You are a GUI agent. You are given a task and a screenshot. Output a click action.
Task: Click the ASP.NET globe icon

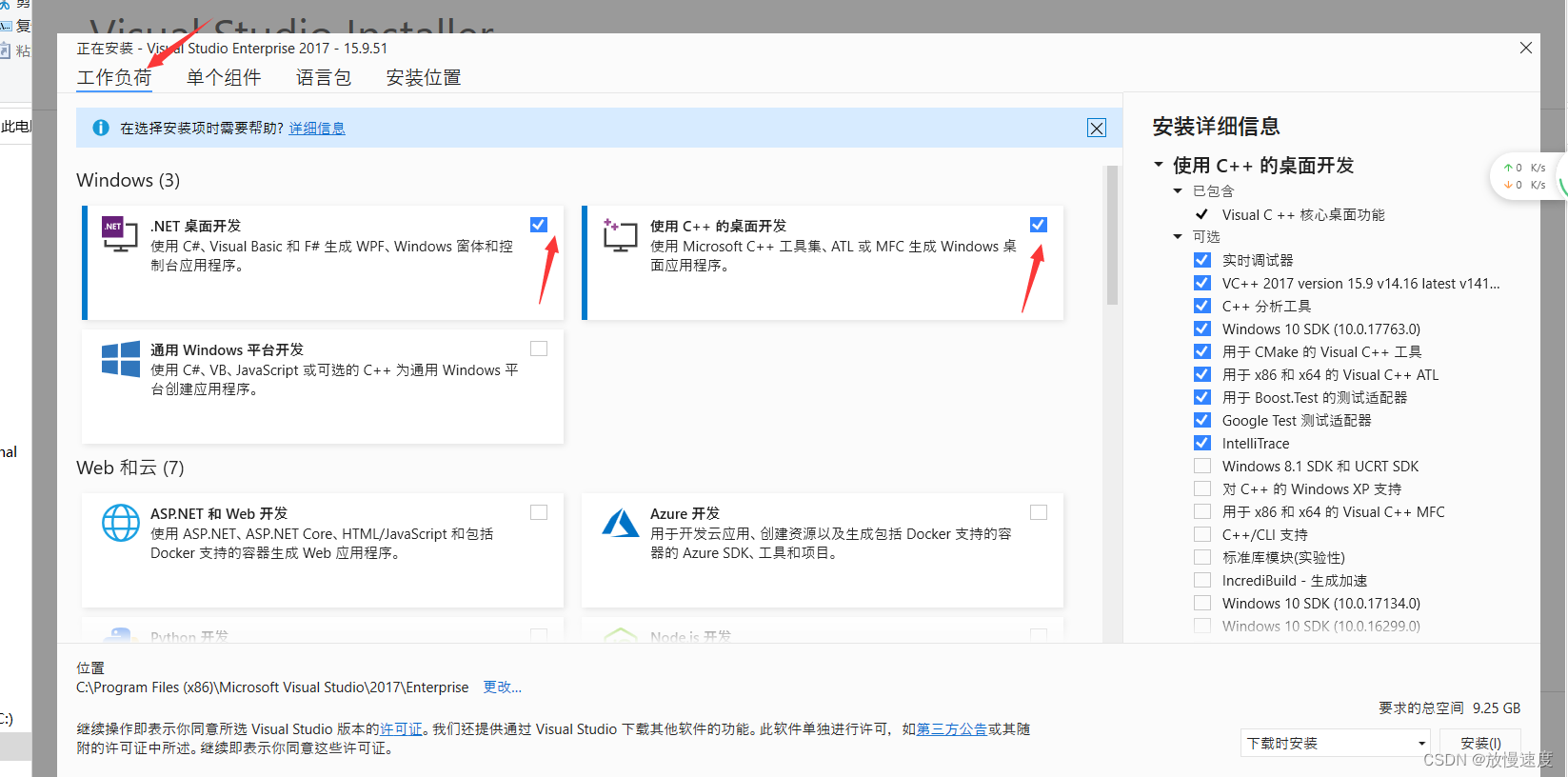tap(121, 523)
